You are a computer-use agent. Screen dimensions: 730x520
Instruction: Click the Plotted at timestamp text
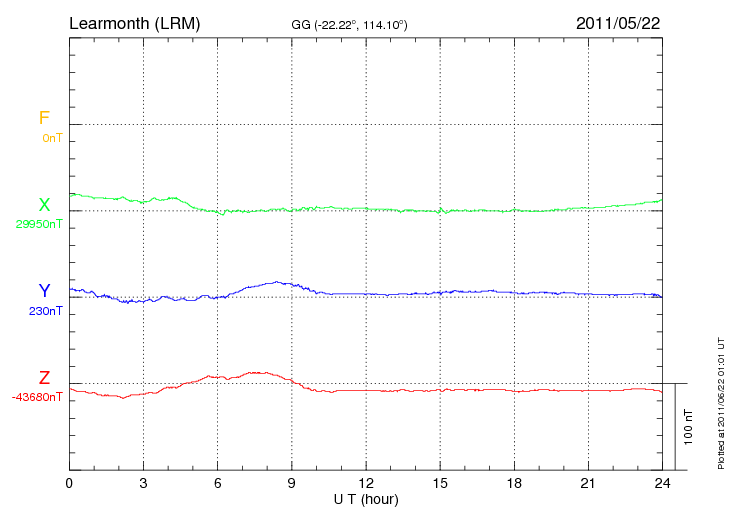click(x=721, y=402)
